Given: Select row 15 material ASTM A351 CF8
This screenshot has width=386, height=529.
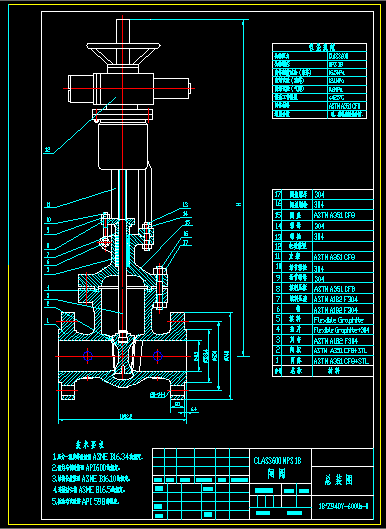Looking at the screenshot, I should [x=334, y=215].
